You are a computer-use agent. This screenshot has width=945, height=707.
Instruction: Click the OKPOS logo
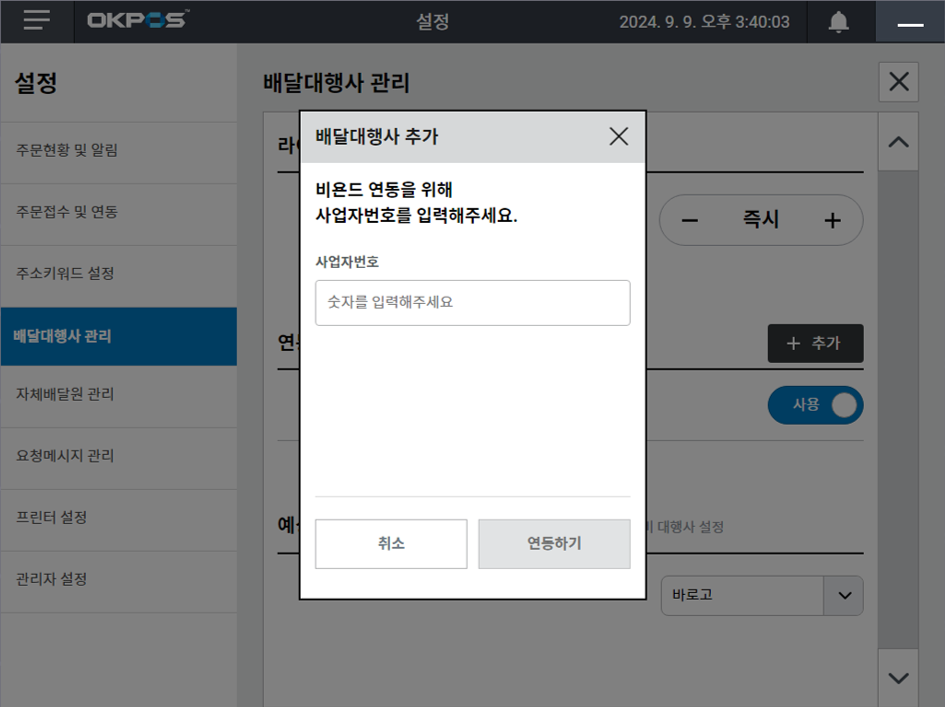[137, 21]
